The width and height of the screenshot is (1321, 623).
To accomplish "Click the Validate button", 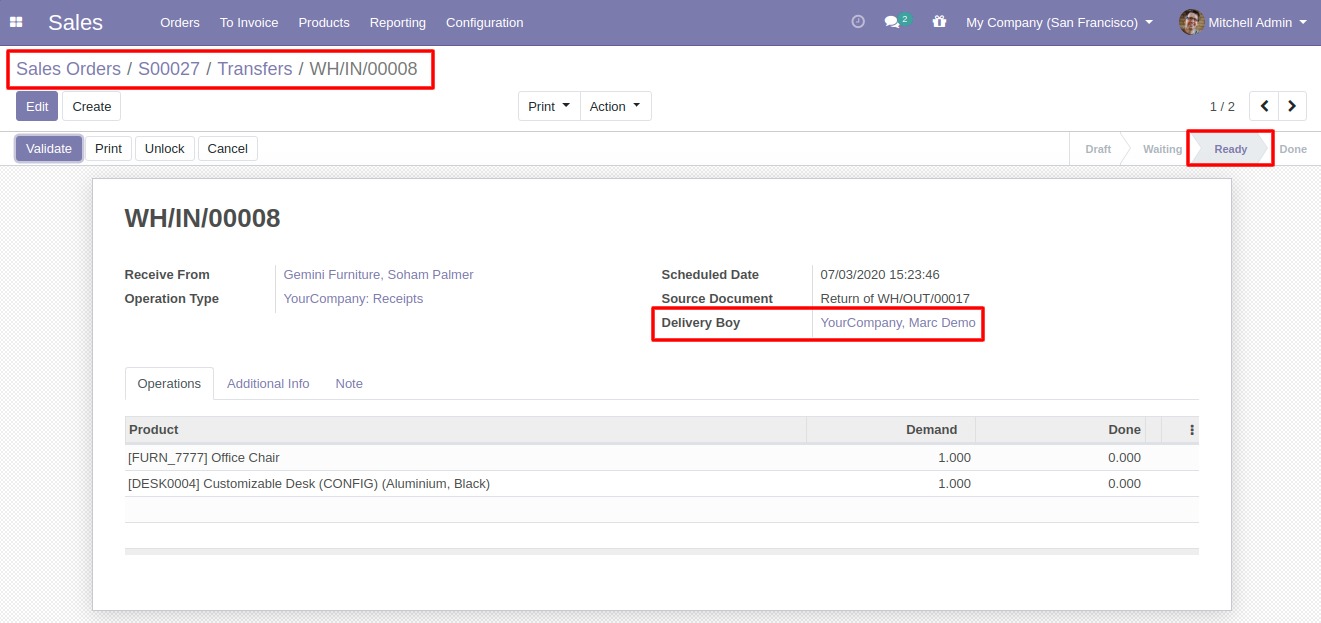I will 49,149.
